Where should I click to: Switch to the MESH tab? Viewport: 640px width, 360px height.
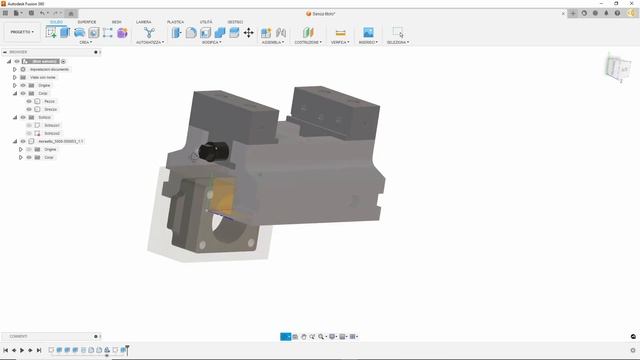116,22
